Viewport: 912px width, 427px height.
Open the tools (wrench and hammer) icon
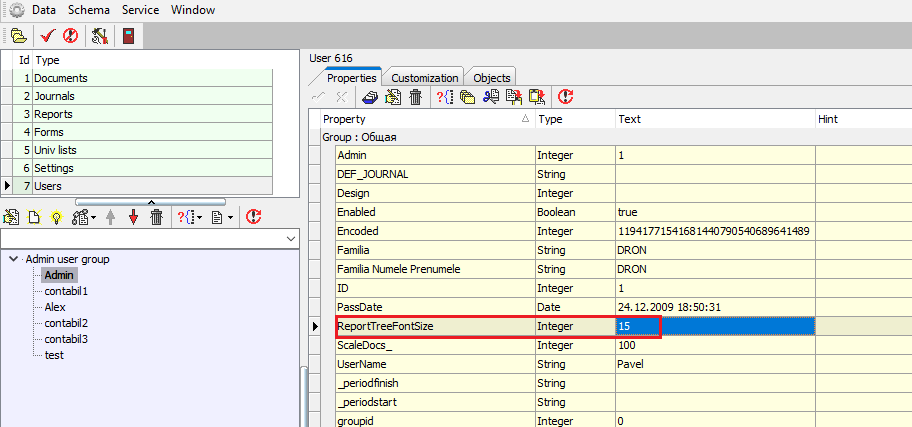click(100, 37)
